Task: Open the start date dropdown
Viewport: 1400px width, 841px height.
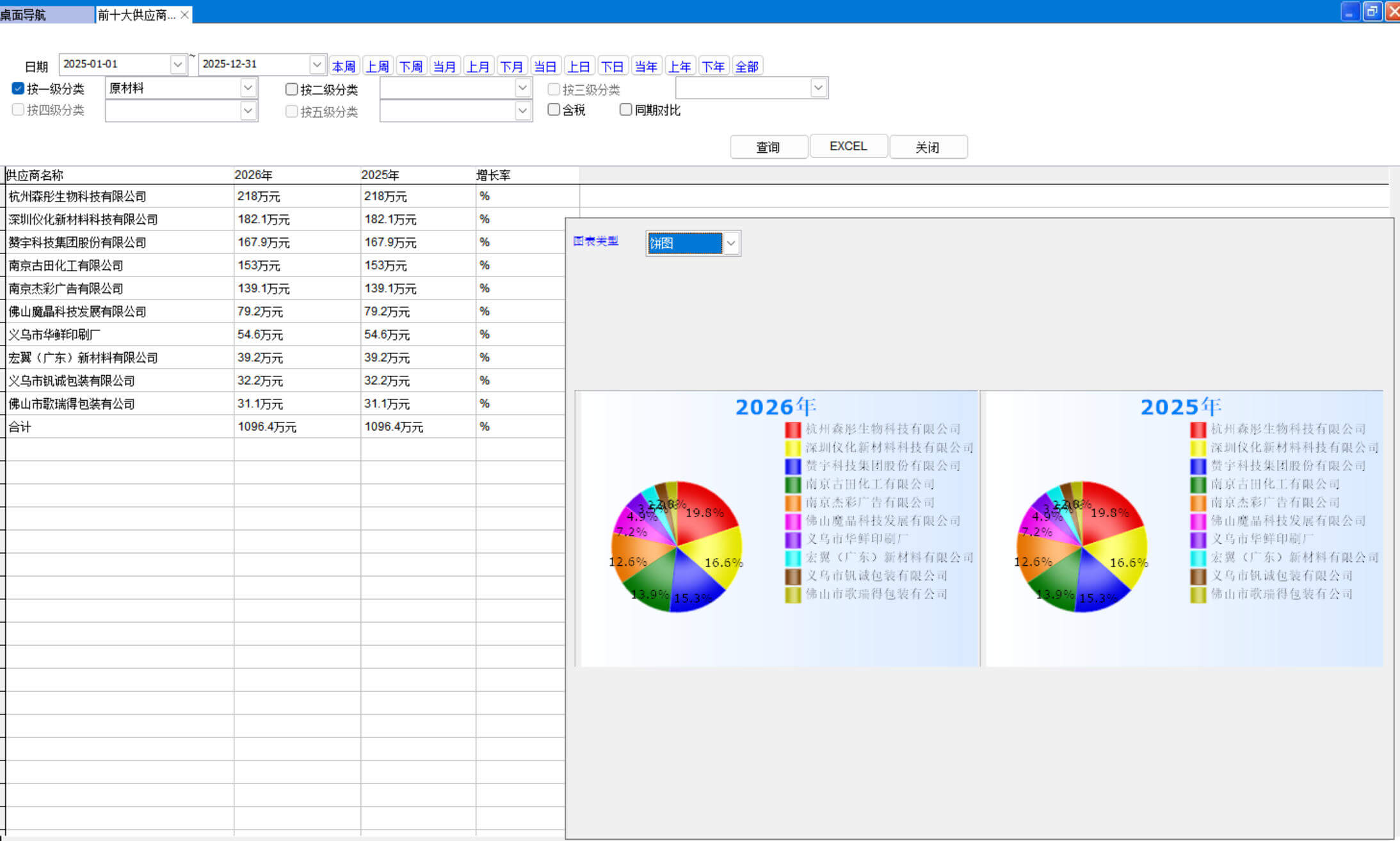Action: 177,64
